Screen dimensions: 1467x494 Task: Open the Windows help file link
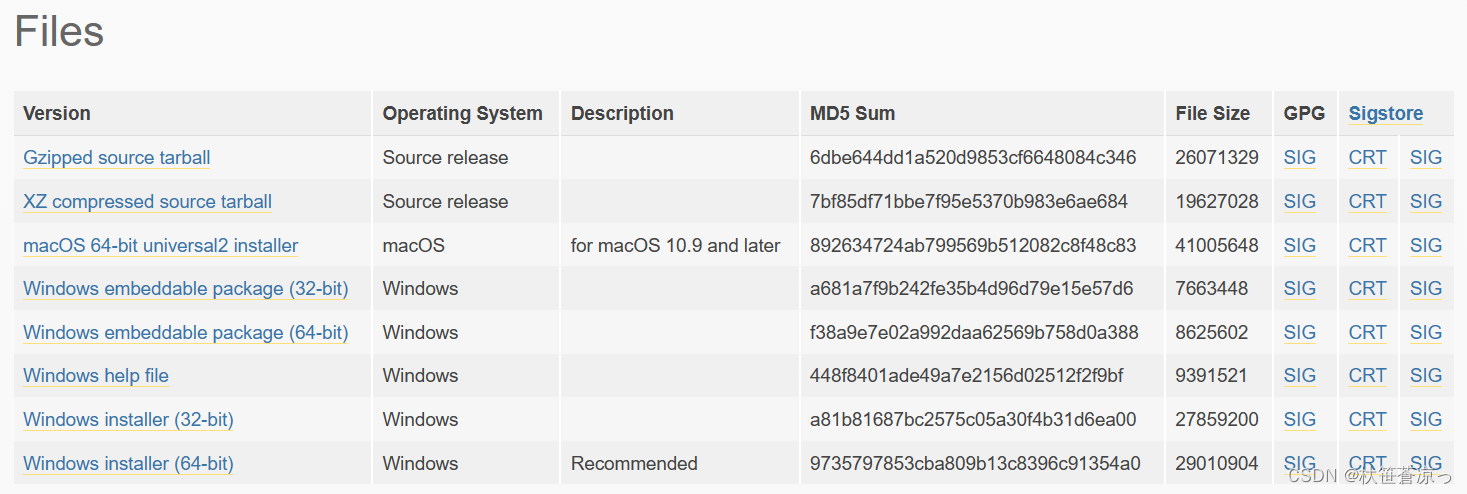pos(96,376)
